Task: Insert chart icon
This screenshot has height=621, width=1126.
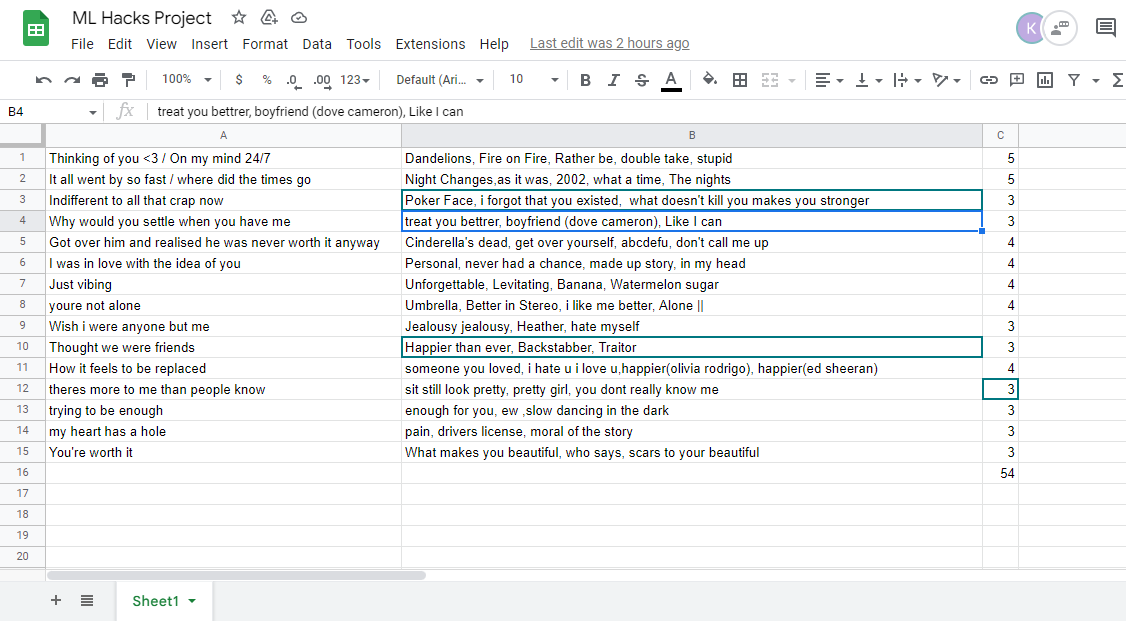Action: pyautogui.click(x=1045, y=80)
